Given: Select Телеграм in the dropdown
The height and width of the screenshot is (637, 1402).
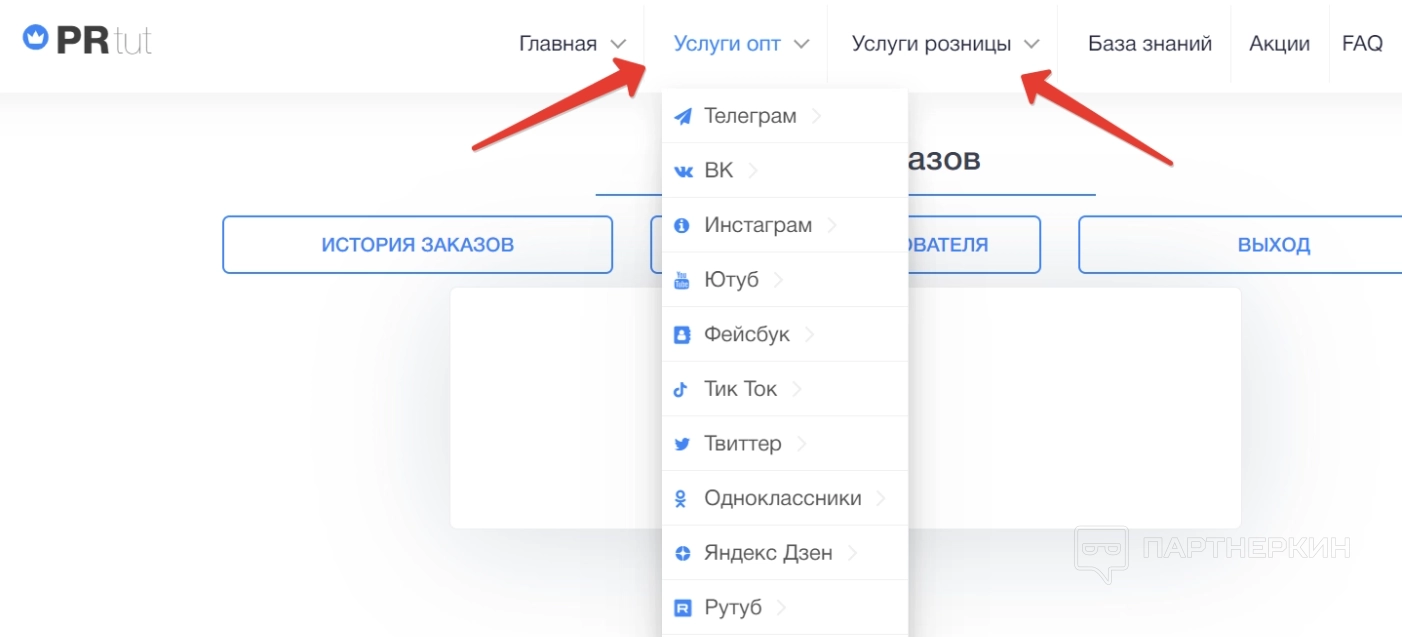Looking at the screenshot, I should coord(785,116).
